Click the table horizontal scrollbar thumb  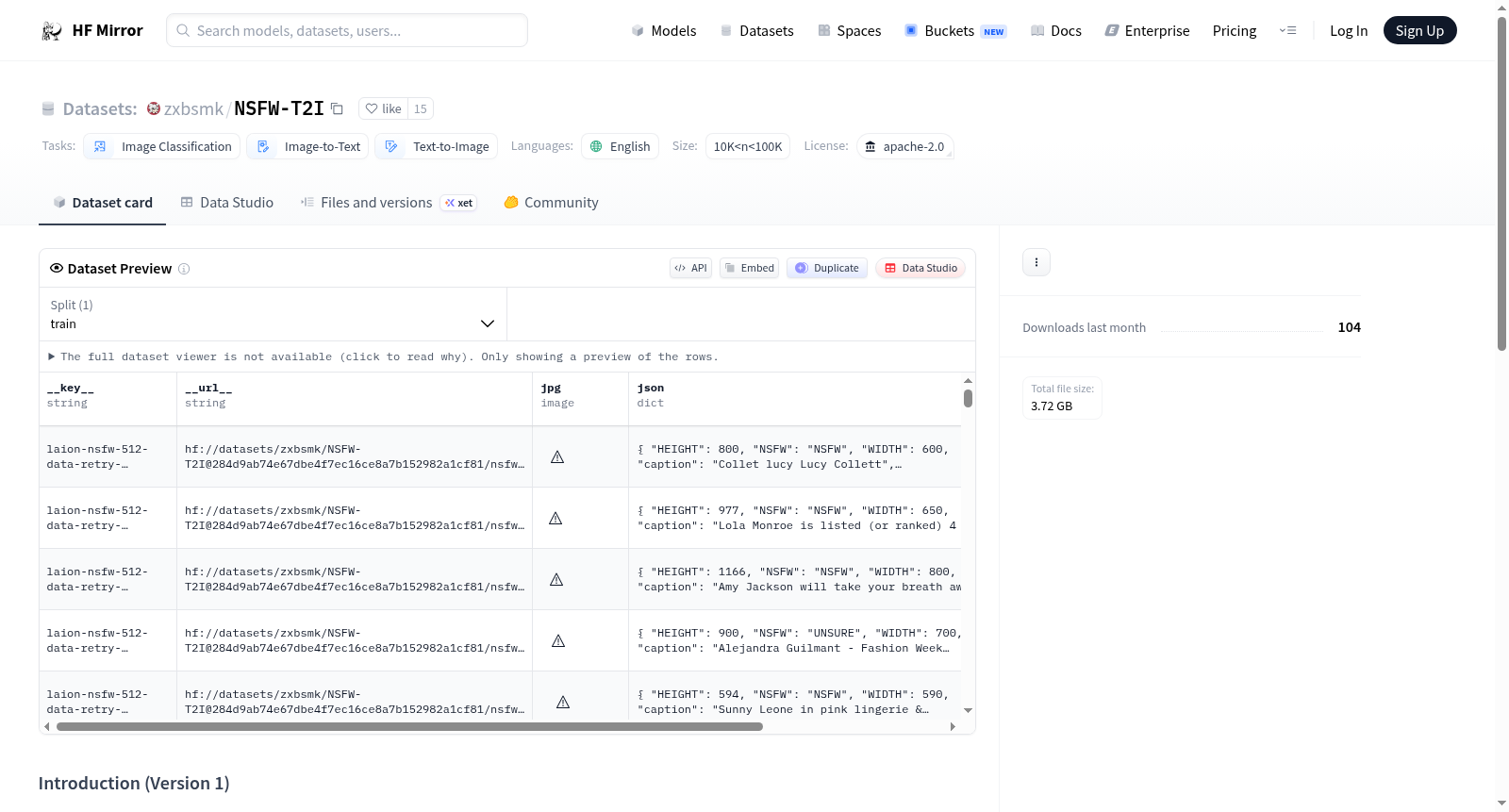409,727
